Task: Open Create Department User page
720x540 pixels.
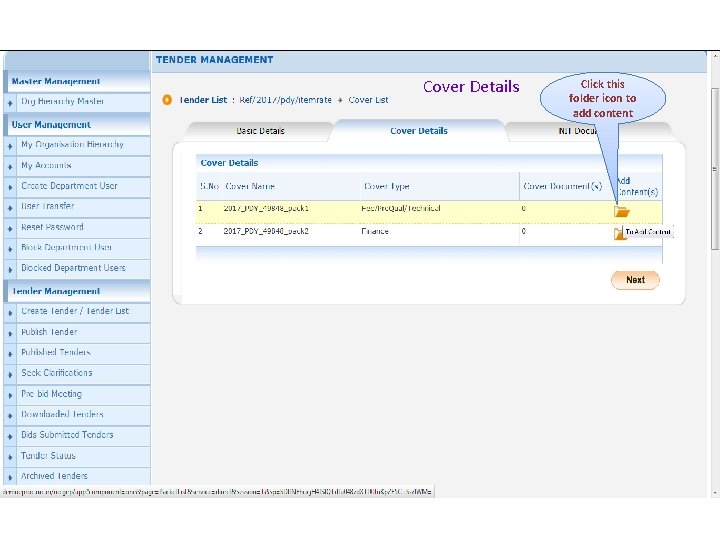Action: [69, 186]
